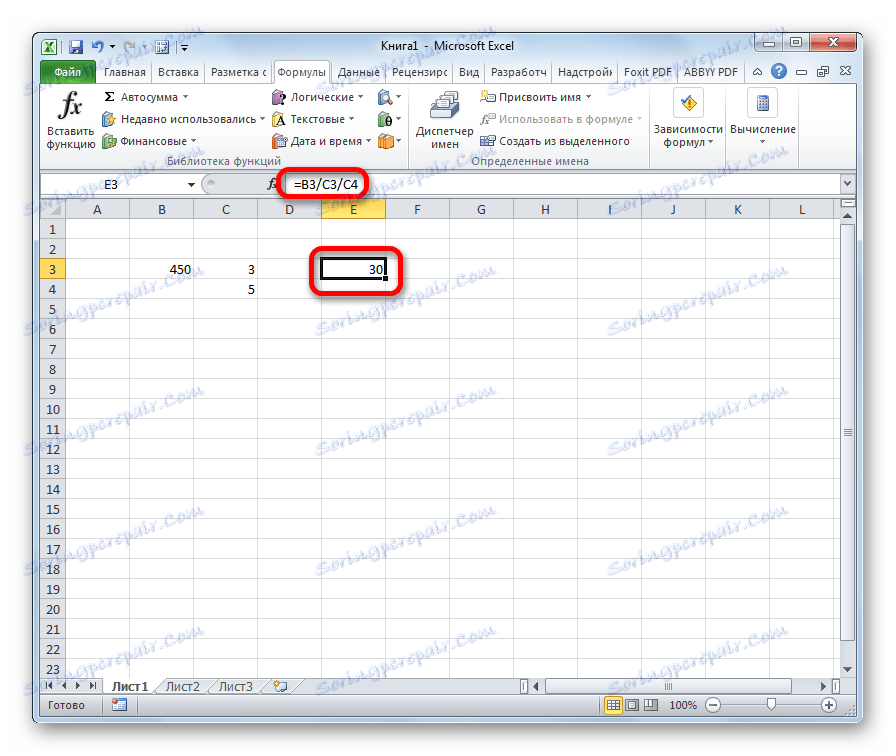Open Math and Trig functions icon
896x756 pixels.
tap(389, 119)
